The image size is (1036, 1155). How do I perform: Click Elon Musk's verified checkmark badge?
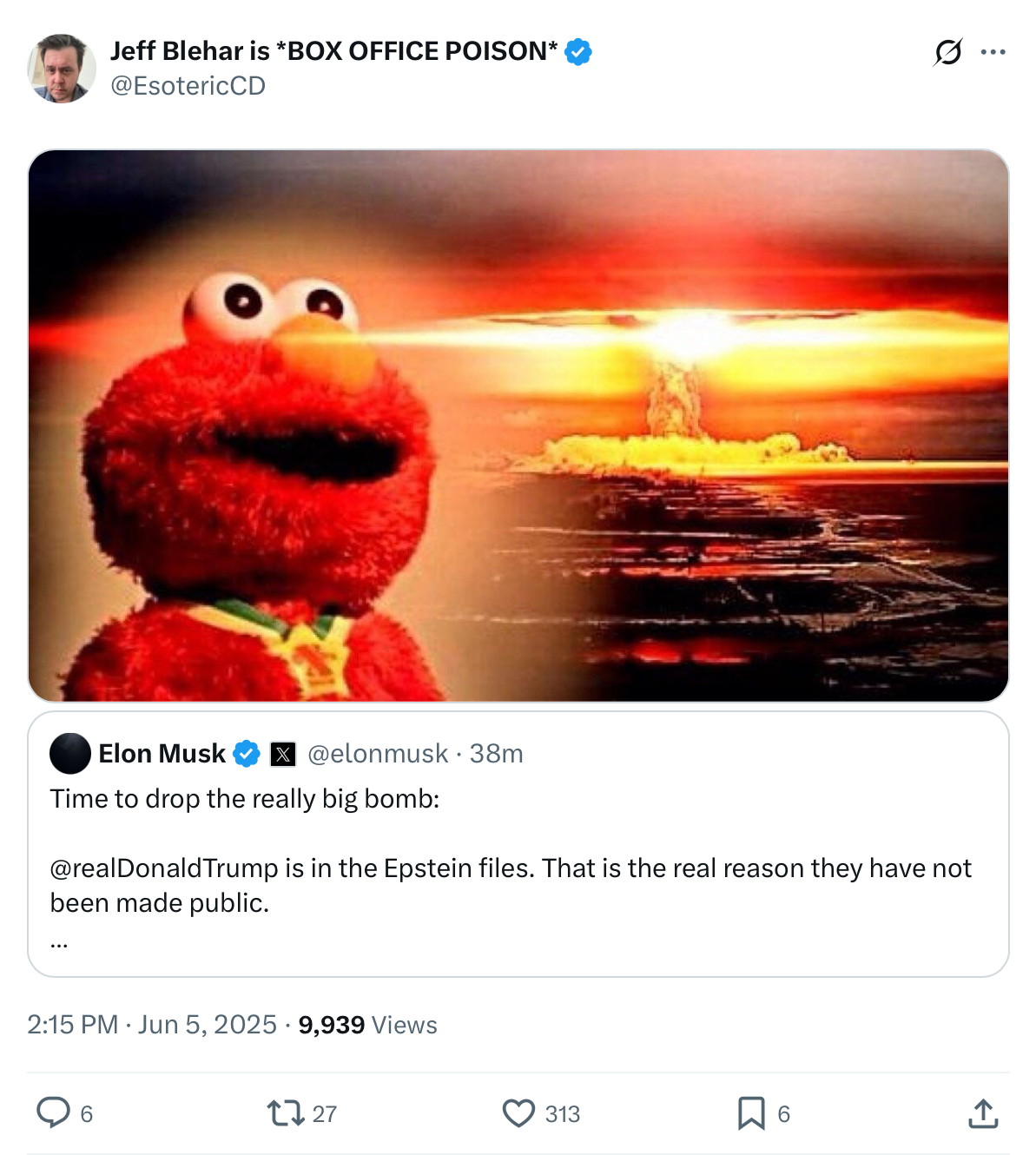coord(247,754)
